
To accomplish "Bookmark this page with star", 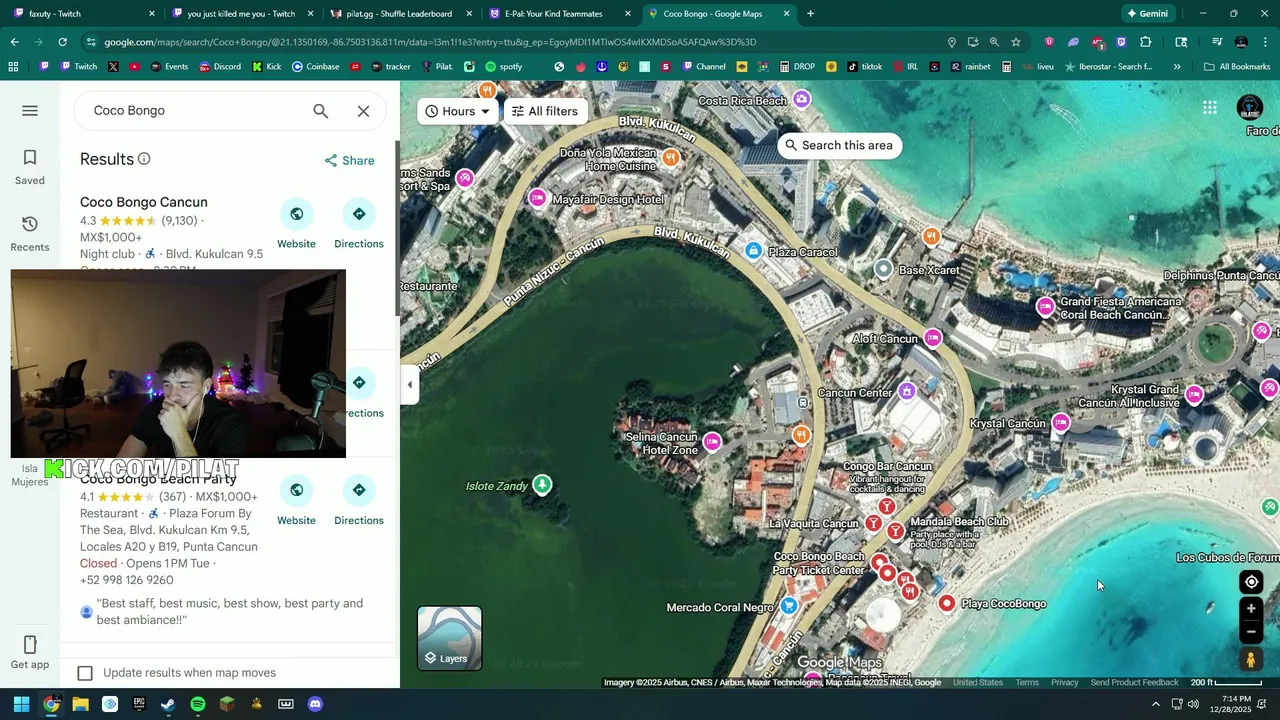I will pos(1016,42).
